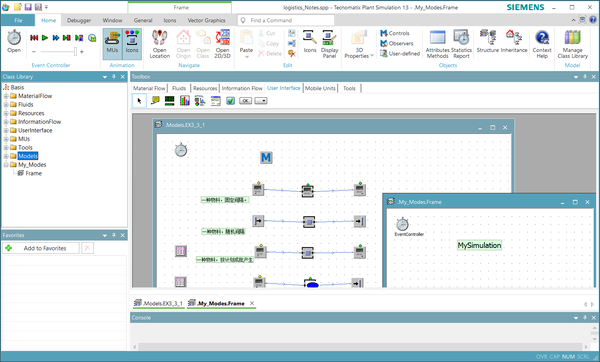
Task: Expand the Fluids folder
Action: pos(6,104)
